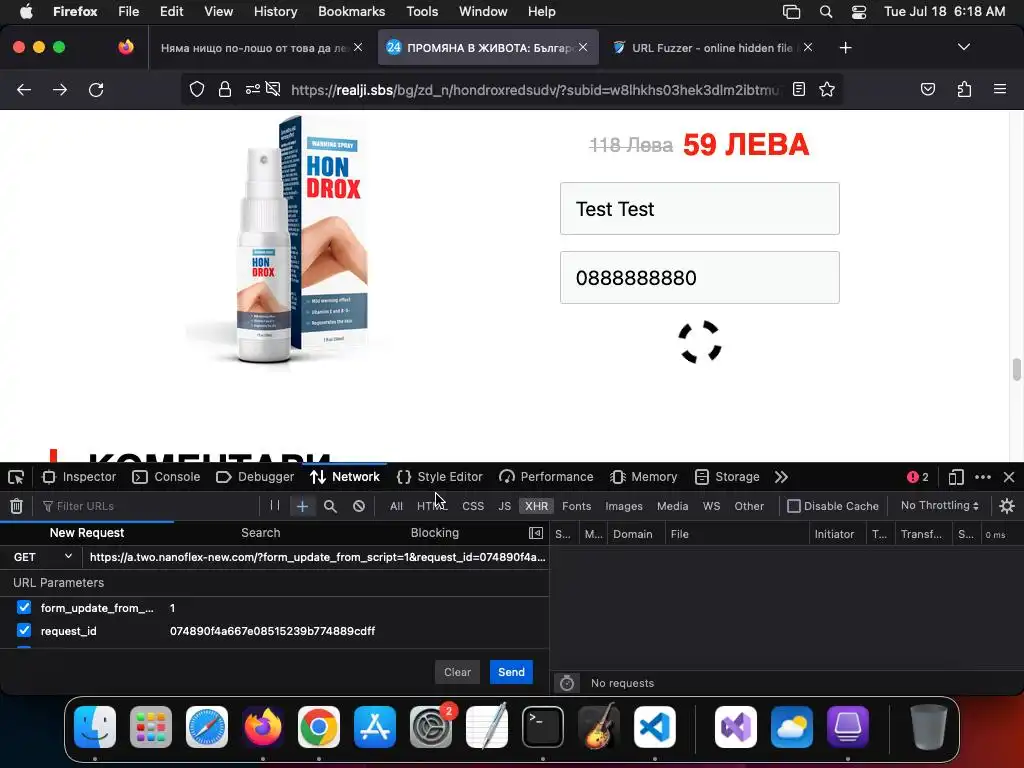The height and width of the screenshot is (768, 1024).
Task: Click the phone number field
Action: (x=699, y=278)
